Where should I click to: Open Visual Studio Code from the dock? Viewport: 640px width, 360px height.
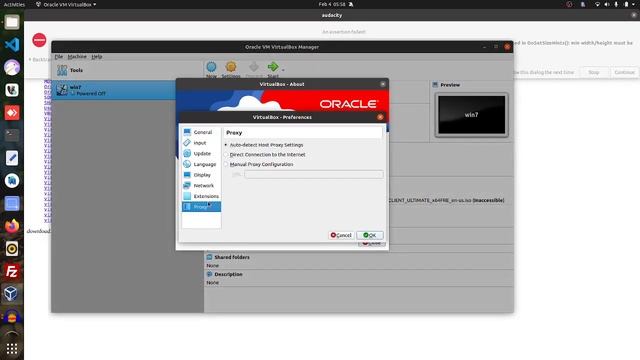click(x=12, y=44)
